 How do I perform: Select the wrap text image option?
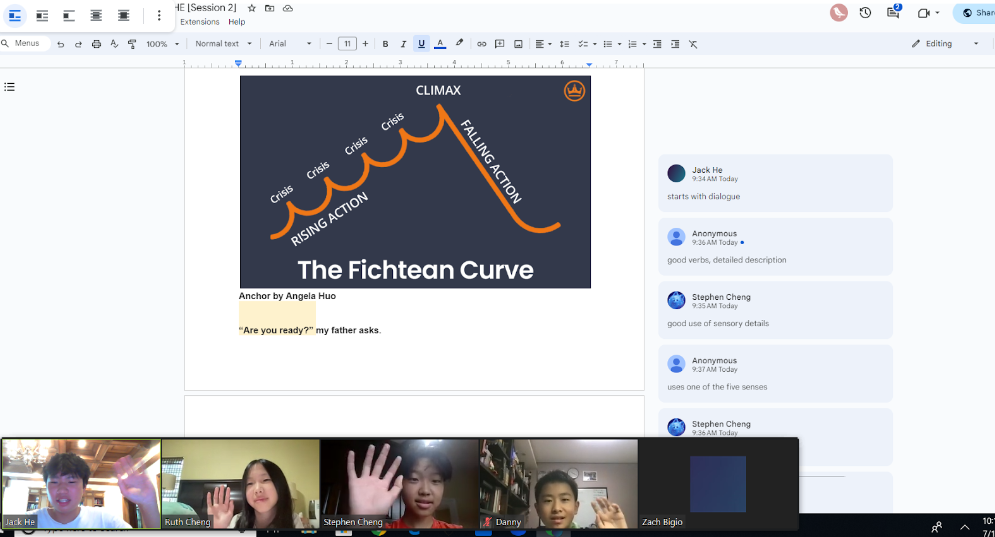pos(42,15)
